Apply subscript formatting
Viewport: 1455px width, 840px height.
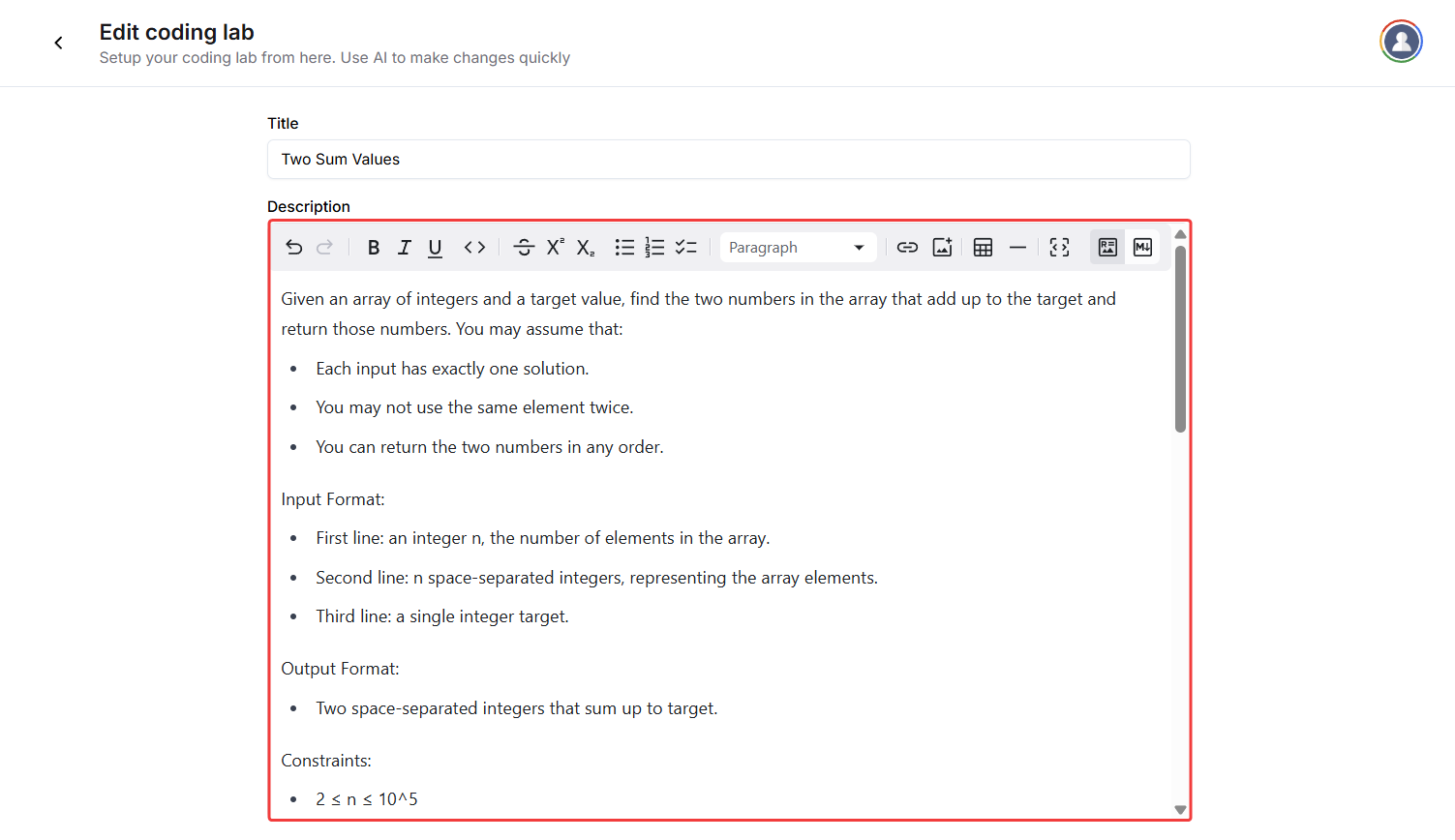pyautogui.click(x=586, y=248)
